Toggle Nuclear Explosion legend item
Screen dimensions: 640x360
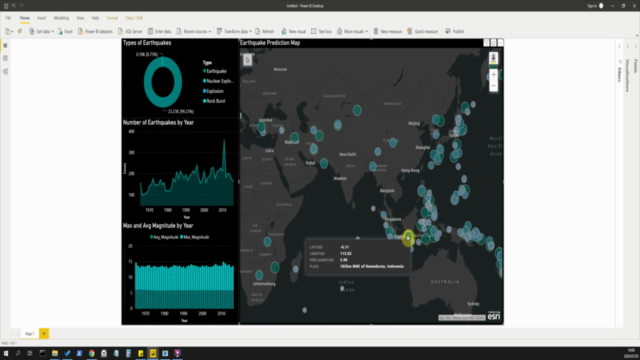pos(218,81)
